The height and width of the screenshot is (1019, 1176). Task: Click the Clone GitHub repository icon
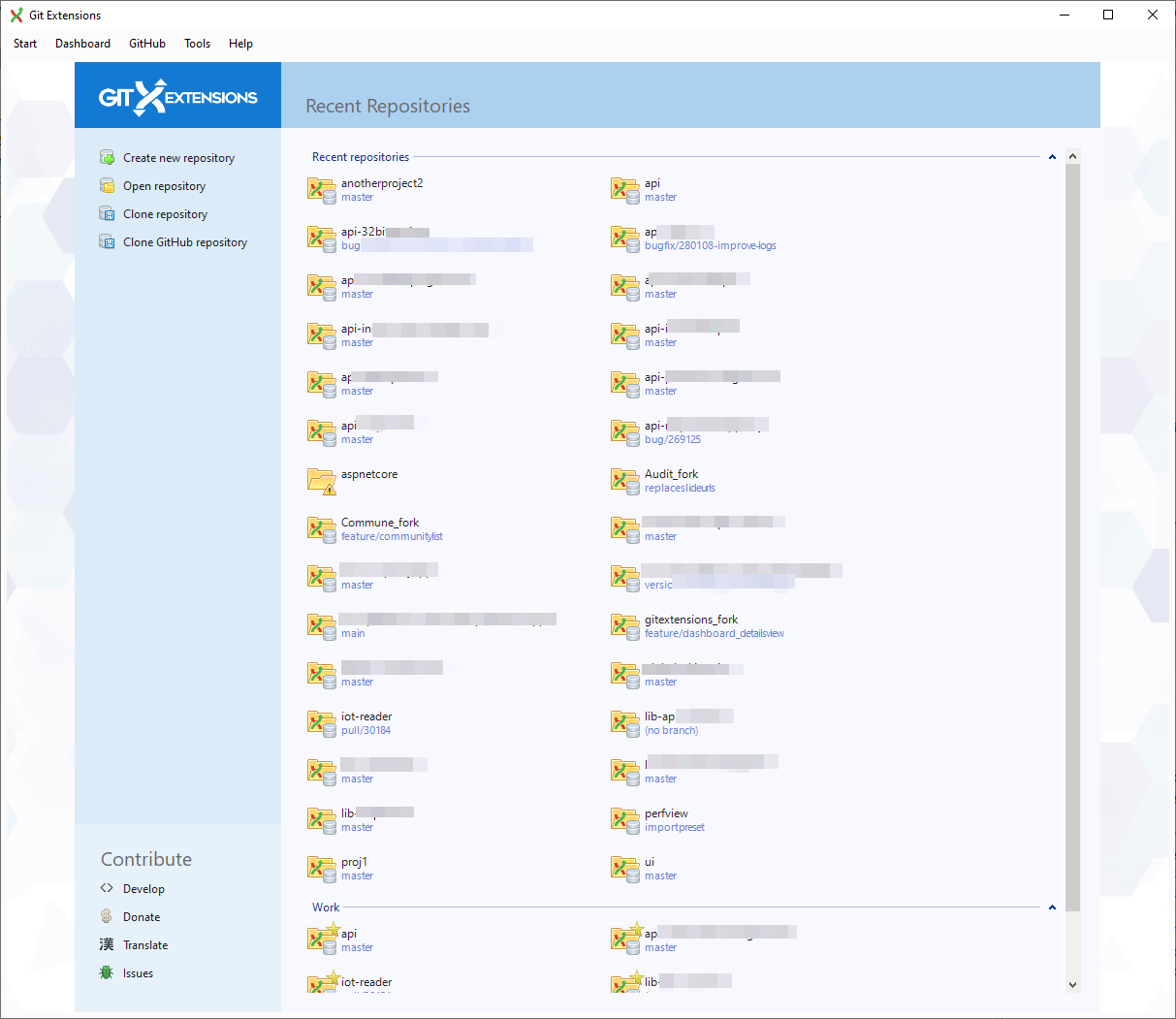(x=107, y=241)
